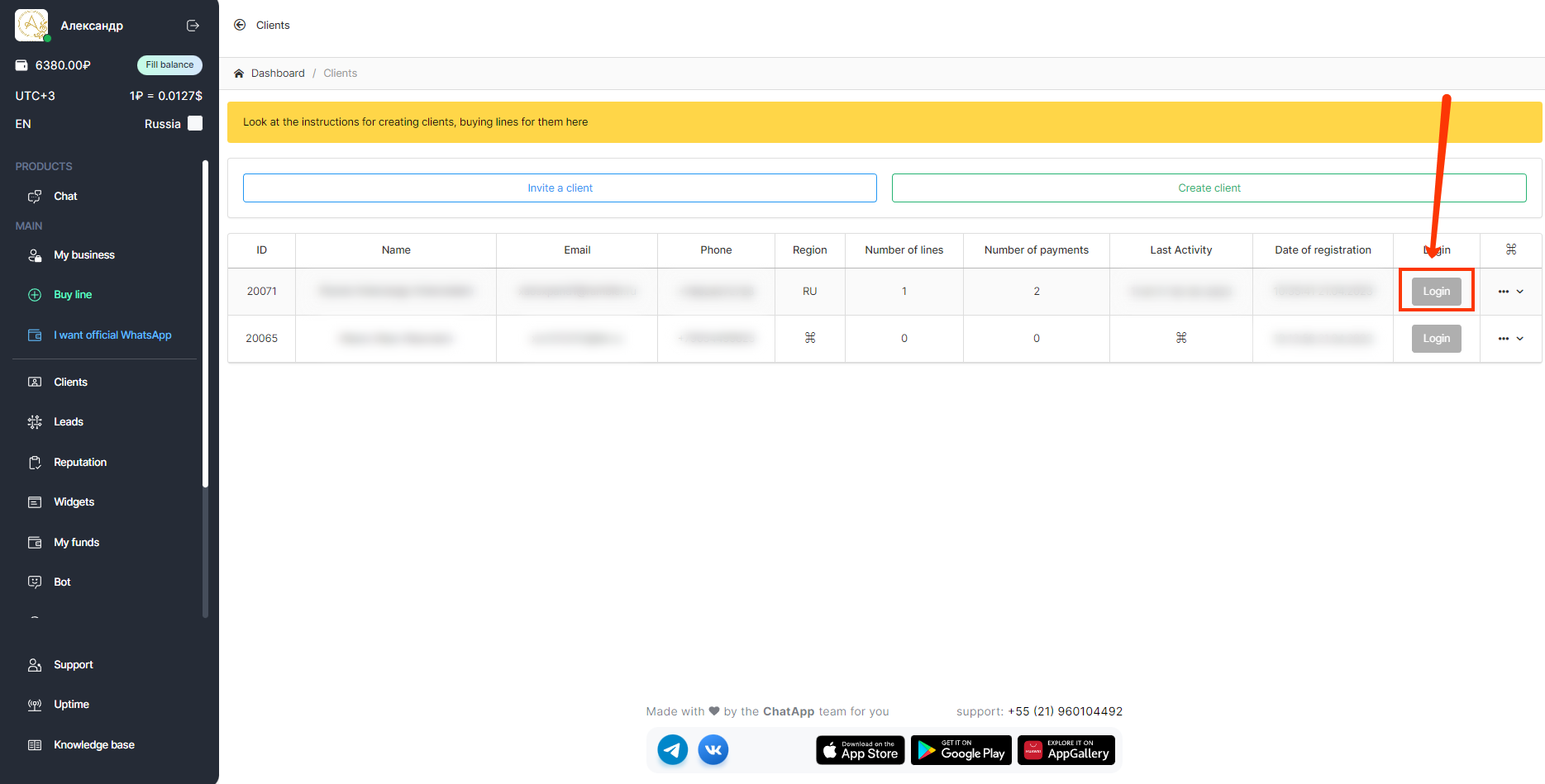Open the Telegram link in footer
Screen dimensions: 1545x784
pyautogui.click(x=672, y=750)
